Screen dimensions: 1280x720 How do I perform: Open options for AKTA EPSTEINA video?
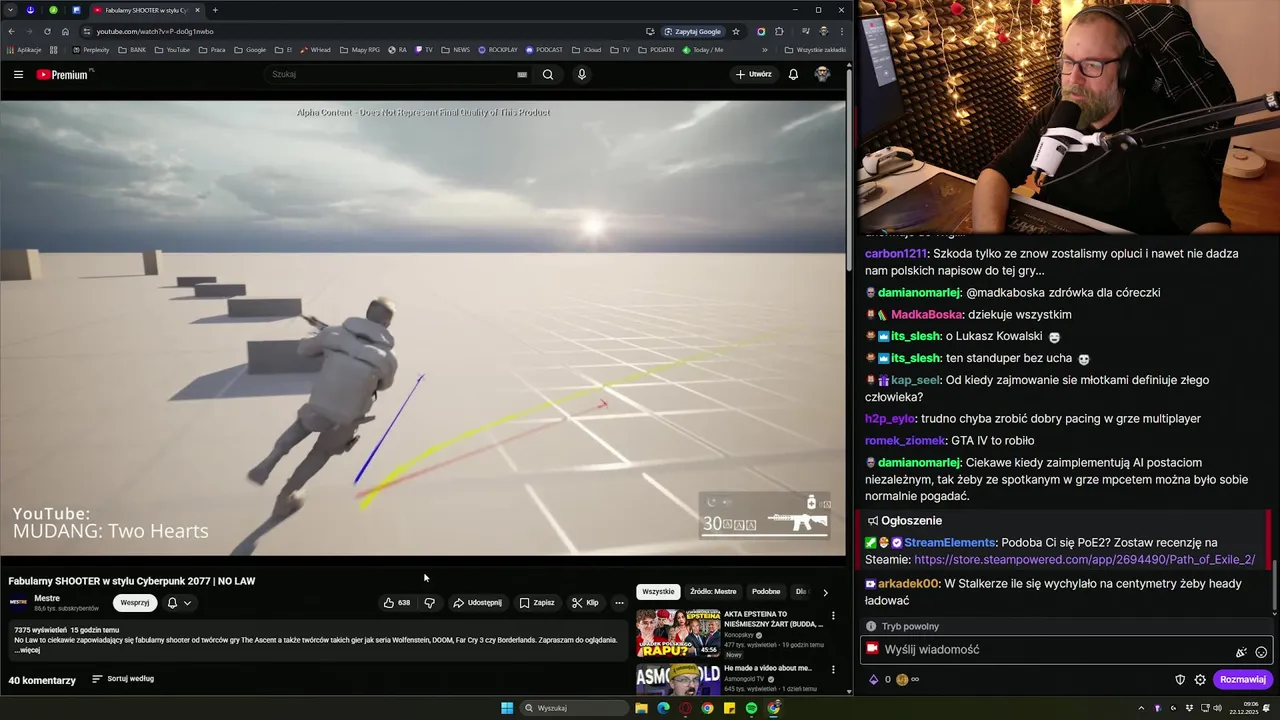pos(833,616)
